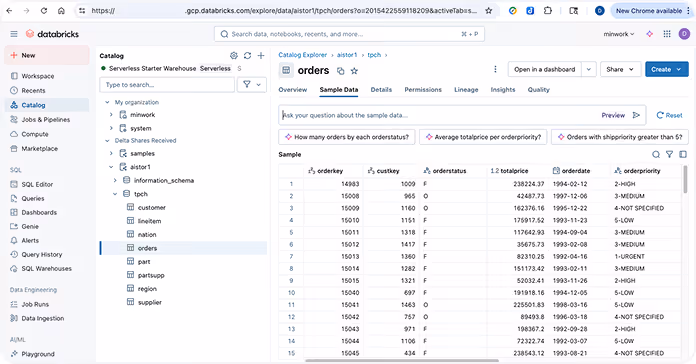Image resolution: width=696 pixels, height=364 pixels.
Task: Search within the sample table
Action: pyautogui.click(x=656, y=154)
